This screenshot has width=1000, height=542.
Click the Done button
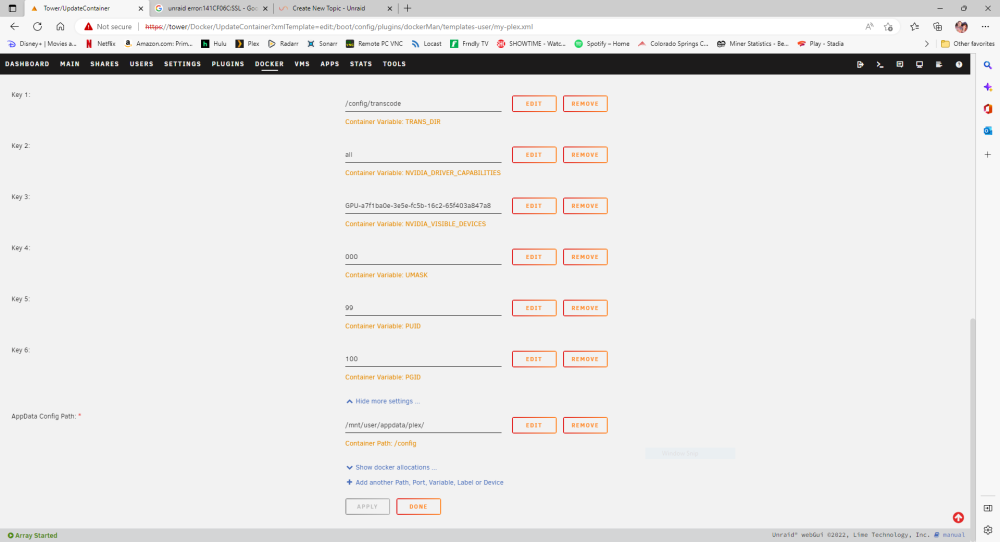tap(418, 506)
